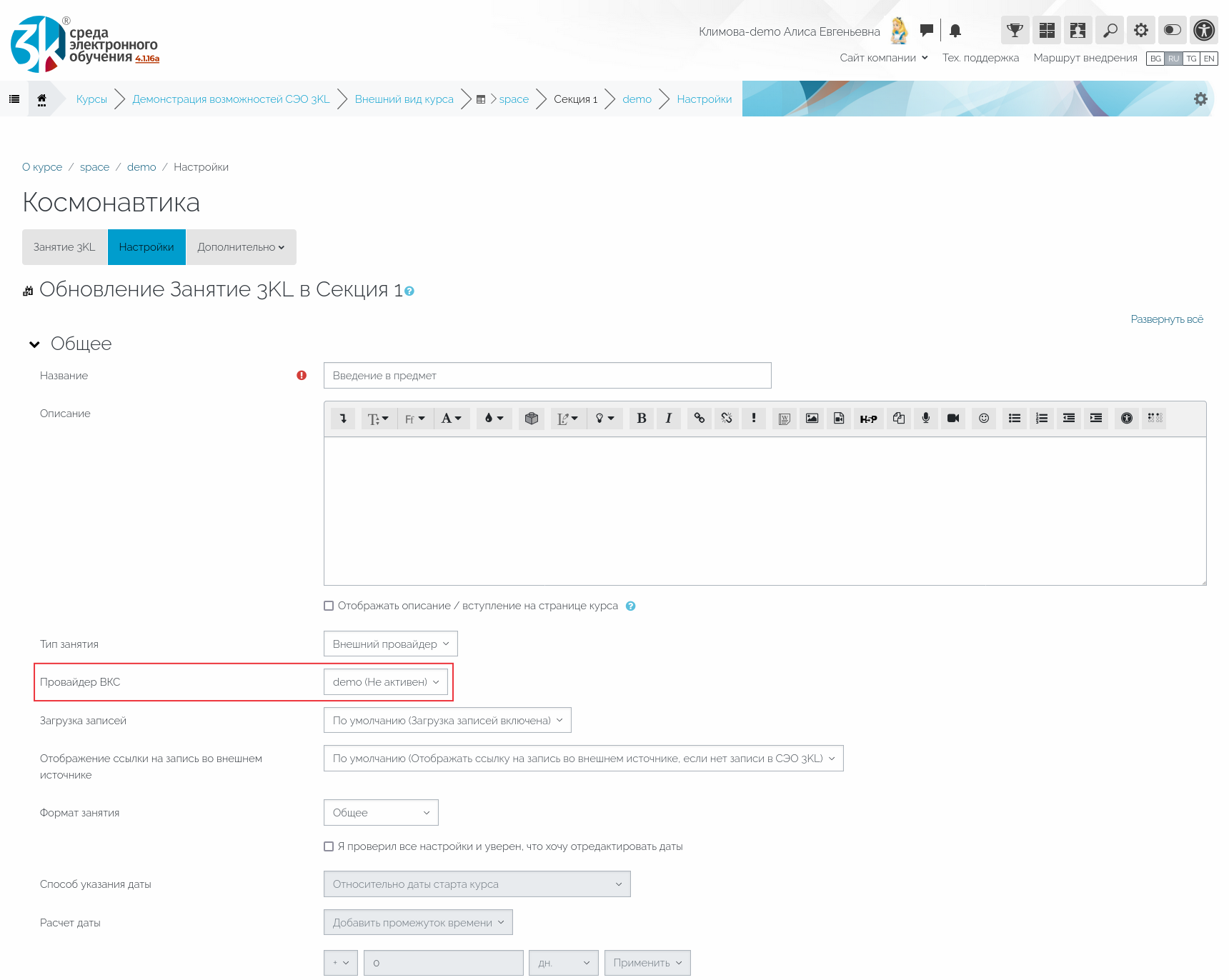The height and width of the screenshot is (980, 1229).
Task: Open the 'Провайдер ВКС' dropdown
Action: click(386, 682)
